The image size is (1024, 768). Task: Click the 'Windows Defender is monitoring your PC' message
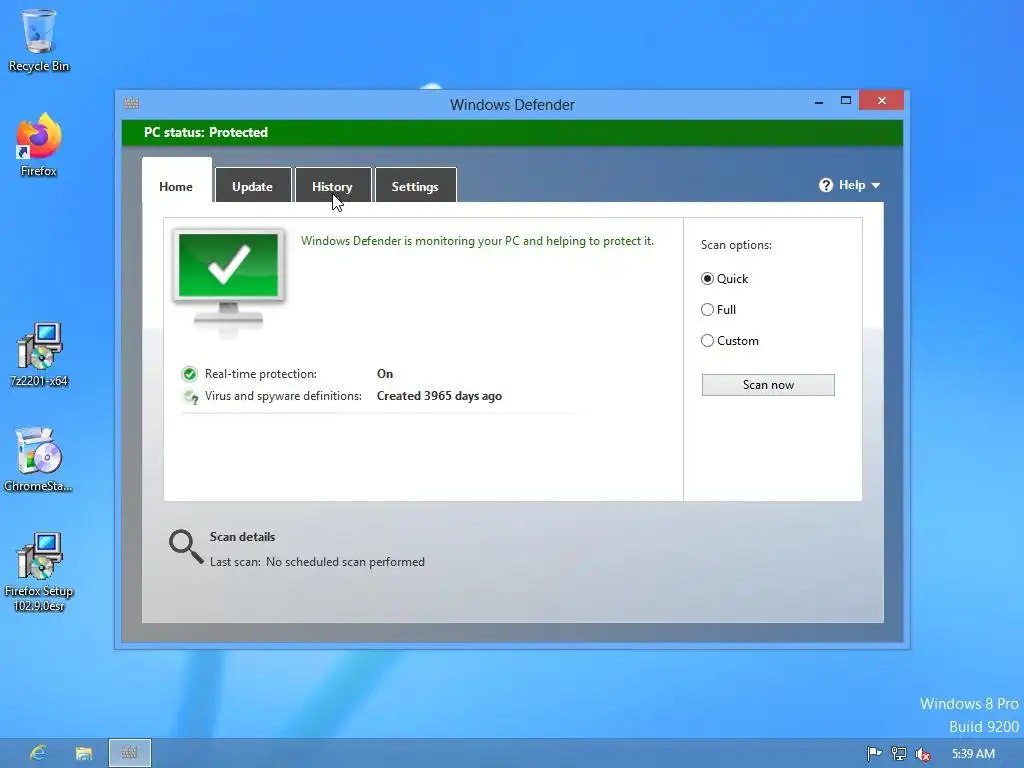[x=477, y=241]
